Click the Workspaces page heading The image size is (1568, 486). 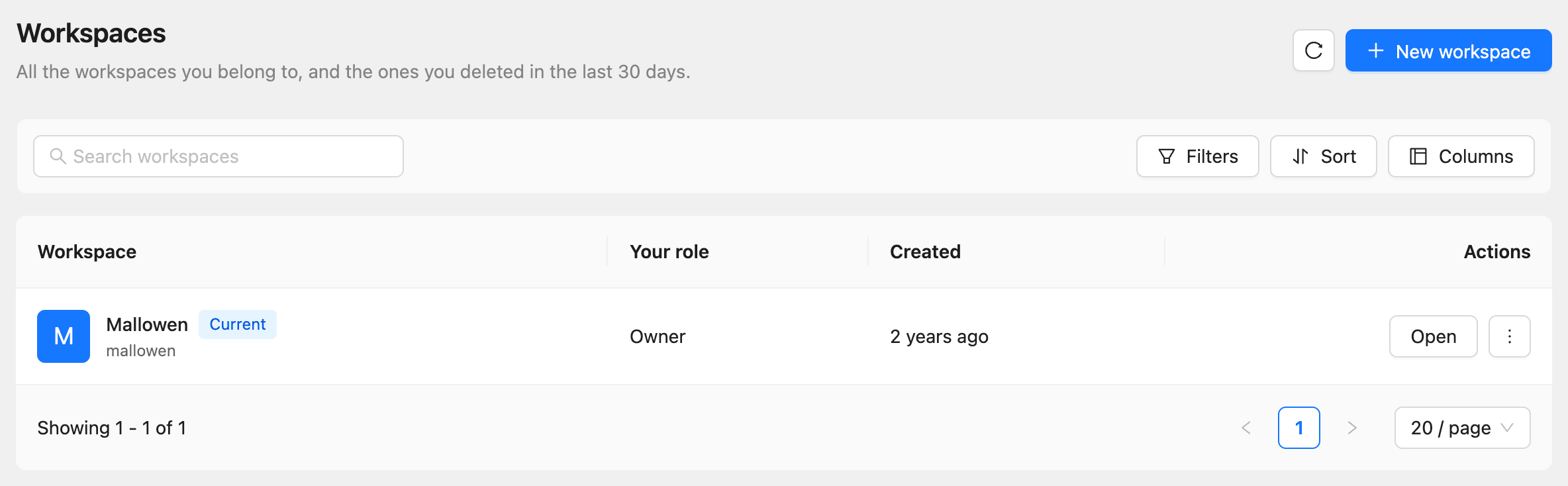pyautogui.click(x=91, y=33)
